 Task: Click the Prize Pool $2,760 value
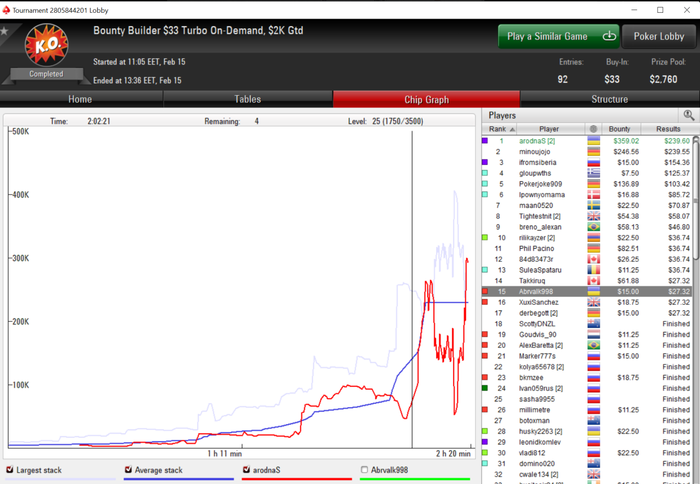point(663,79)
